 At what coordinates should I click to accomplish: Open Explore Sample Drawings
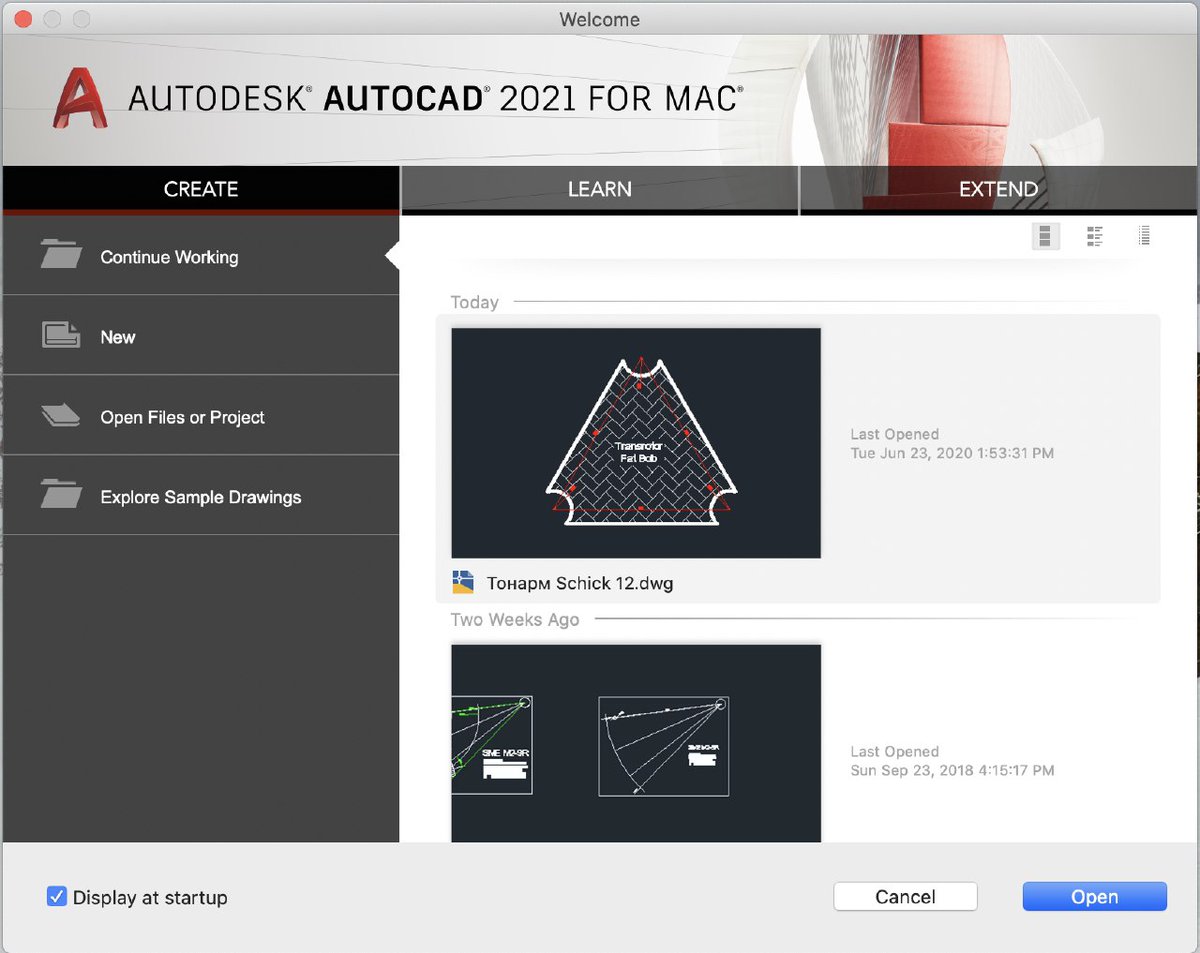click(x=200, y=497)
